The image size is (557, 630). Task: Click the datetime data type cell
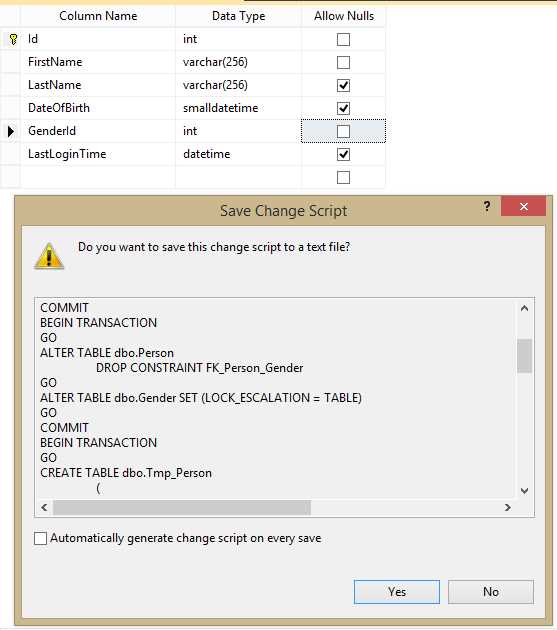239,154
